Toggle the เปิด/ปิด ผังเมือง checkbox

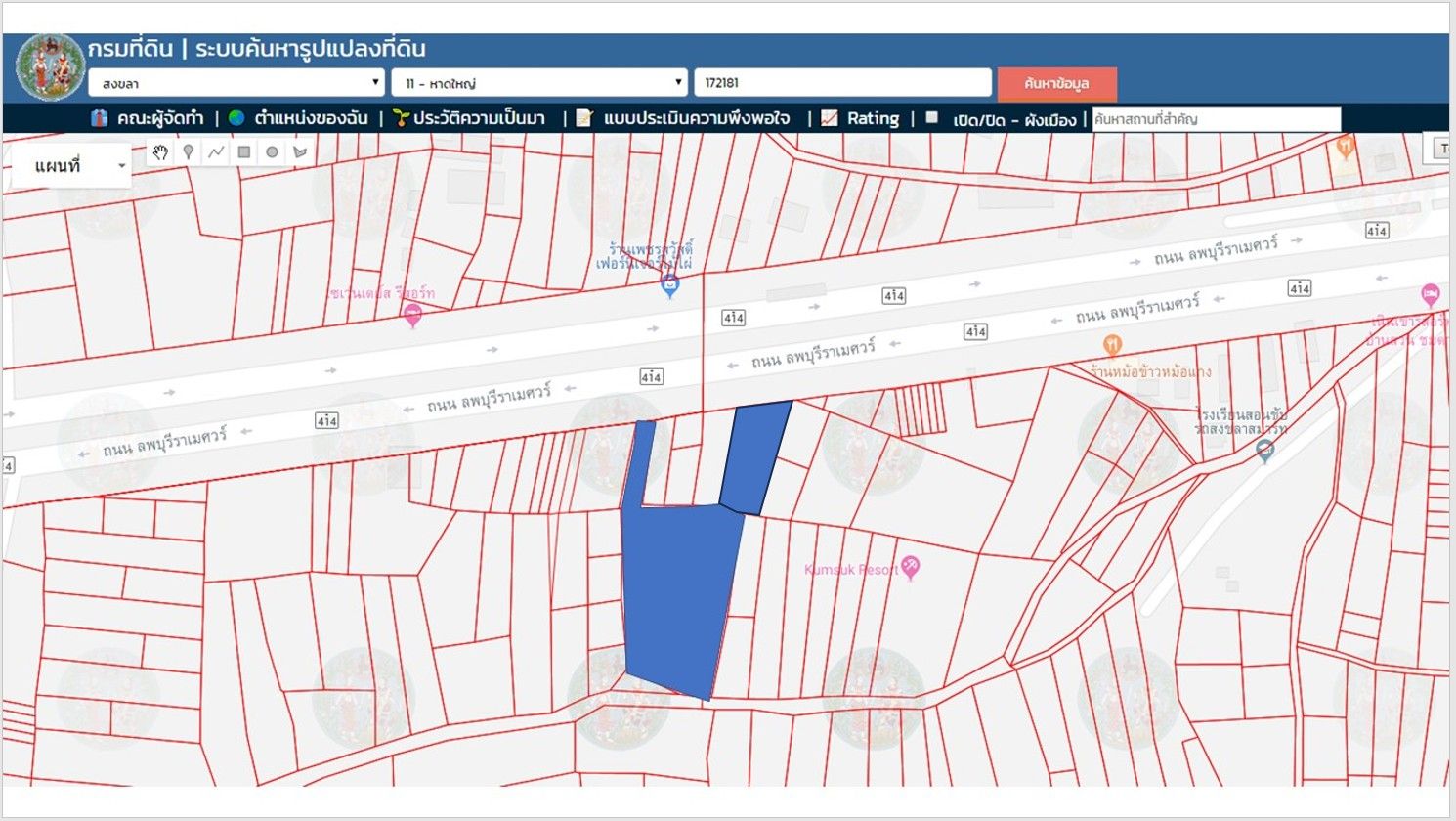pyautogui.click(x=932, y=117)
